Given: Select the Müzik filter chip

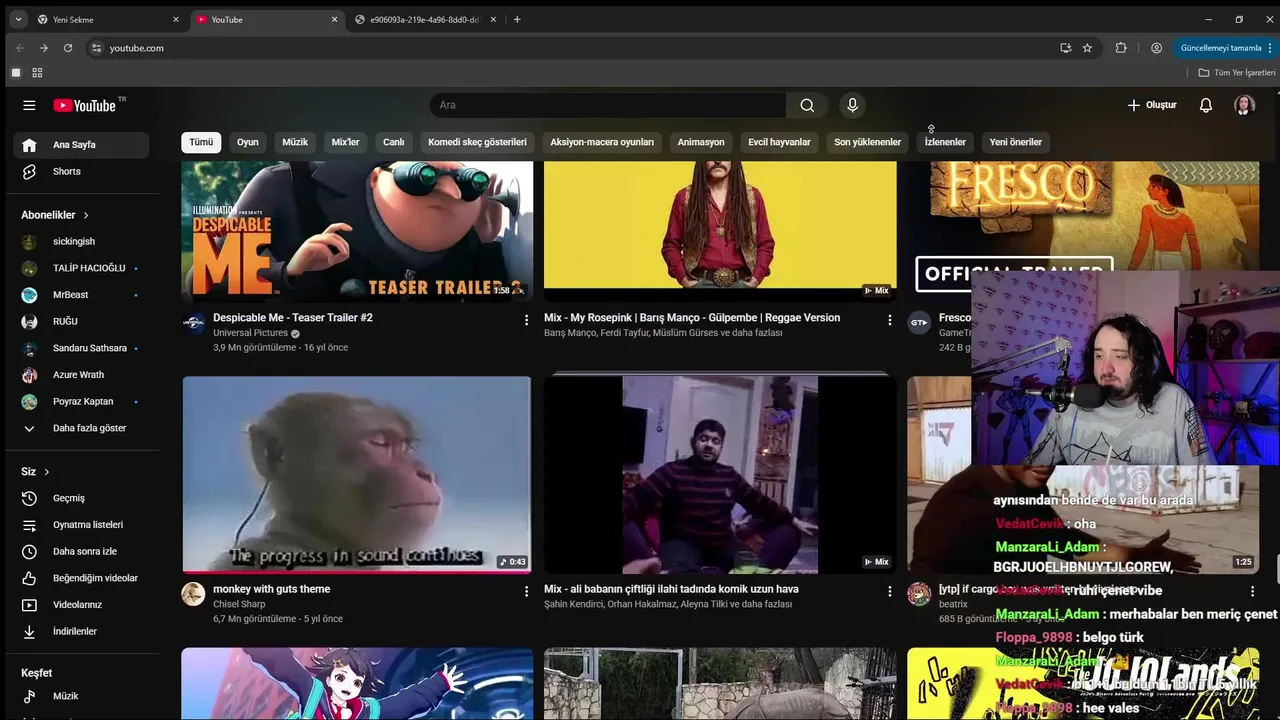Looking at the screenshot, I should [295, 142].
